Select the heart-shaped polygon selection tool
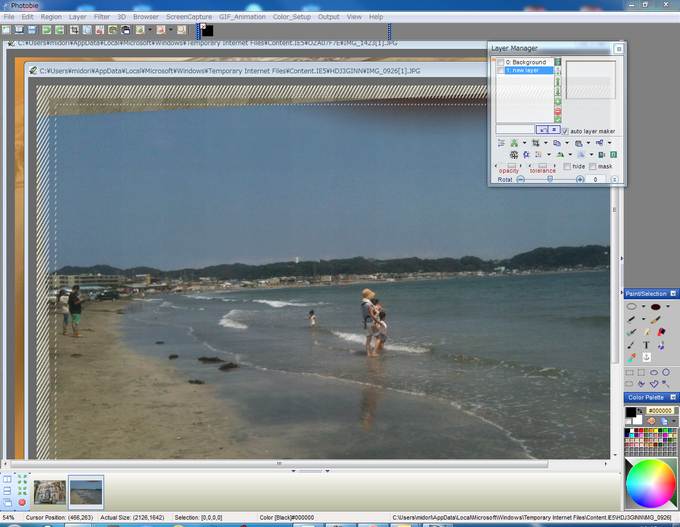 click(x=654, y=384)
